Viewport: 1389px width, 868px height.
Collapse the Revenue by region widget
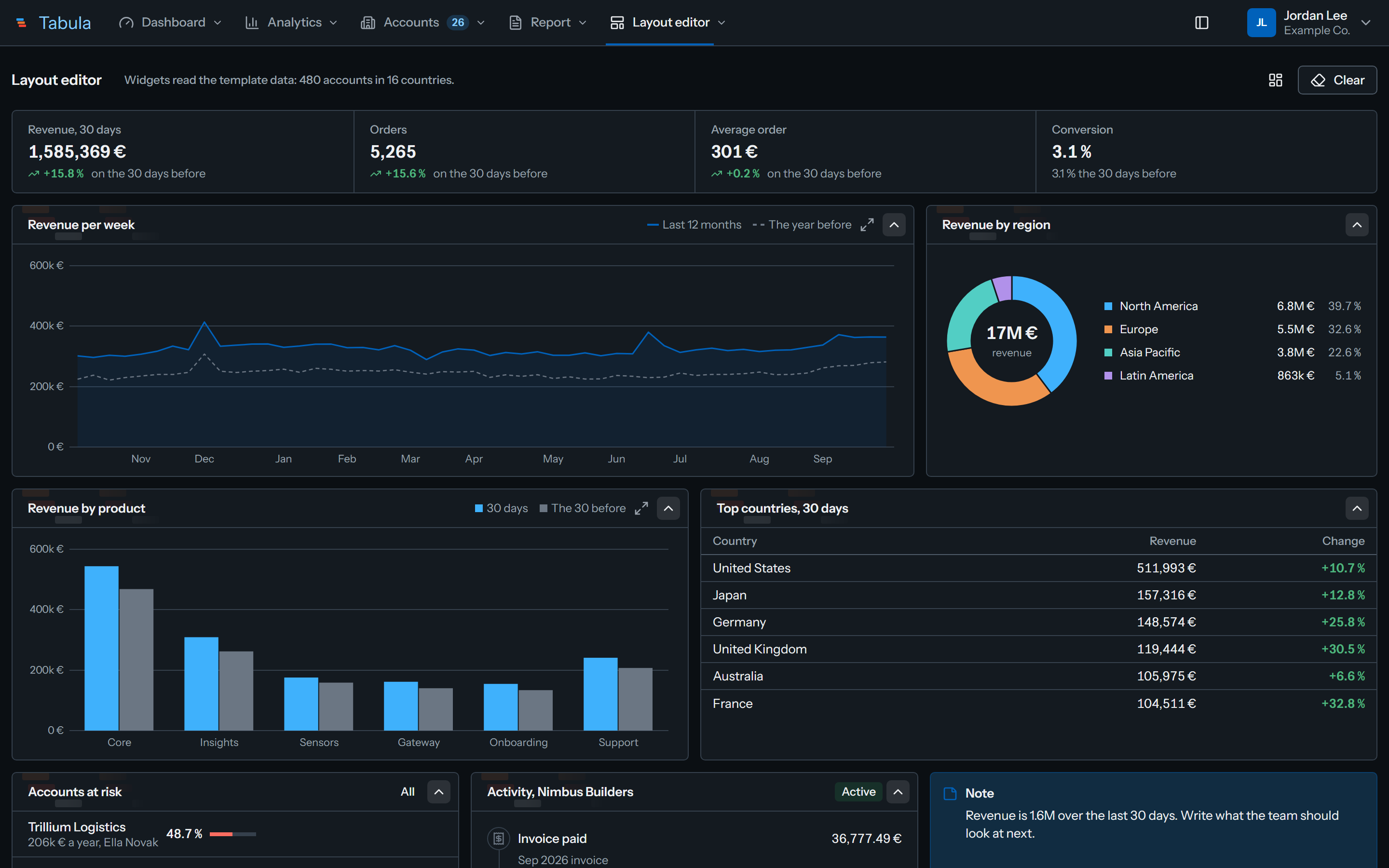coord(1356,224)
